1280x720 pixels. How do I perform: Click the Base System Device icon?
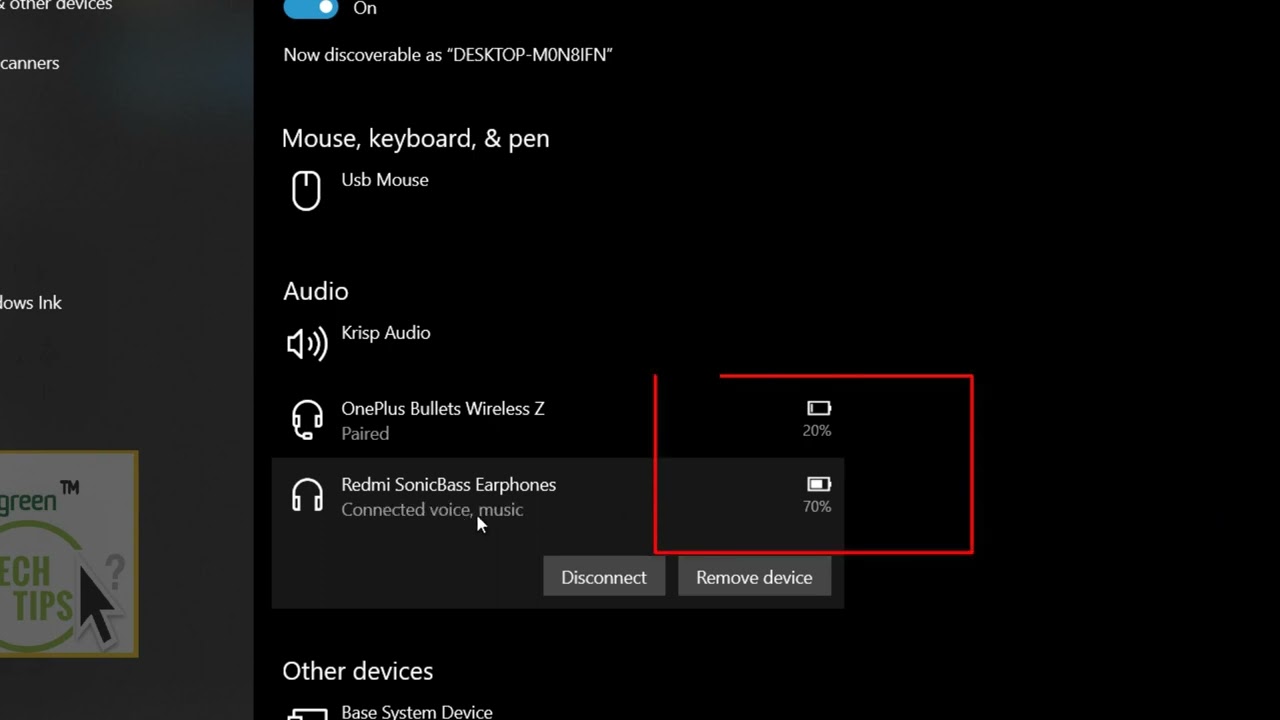point(307,714)
